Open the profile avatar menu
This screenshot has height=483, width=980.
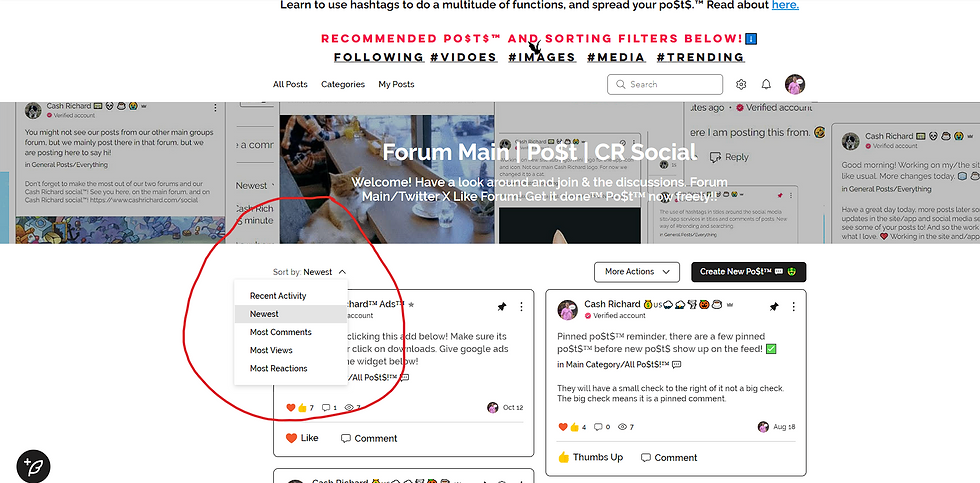tap(794, 84)
